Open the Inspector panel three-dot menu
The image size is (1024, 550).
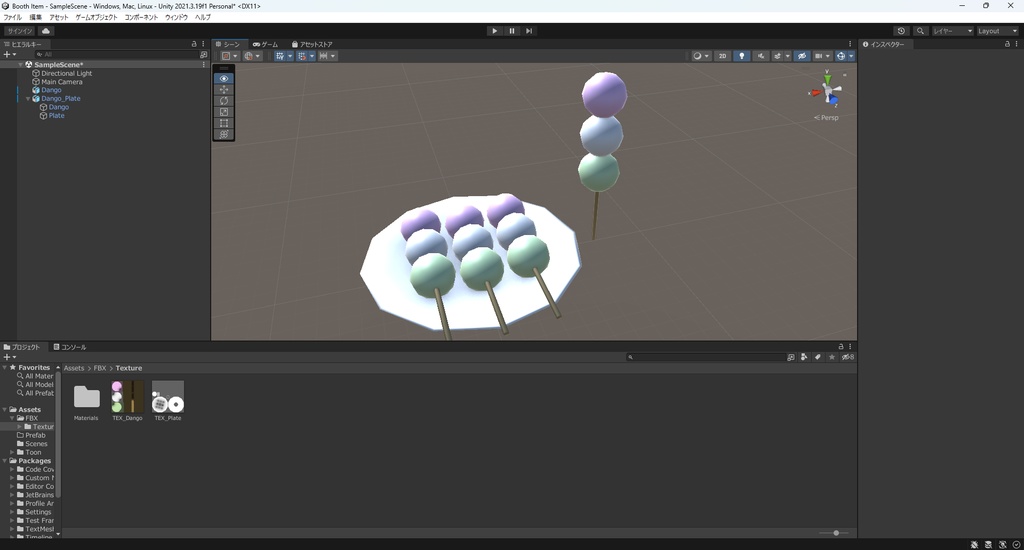click(1016, 44)
